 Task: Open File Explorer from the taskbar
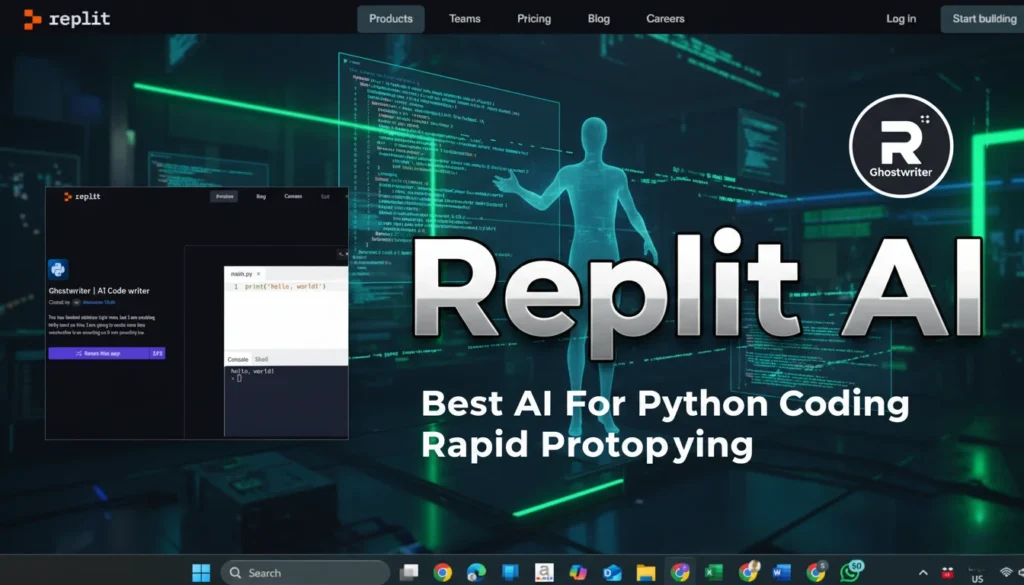646,572
